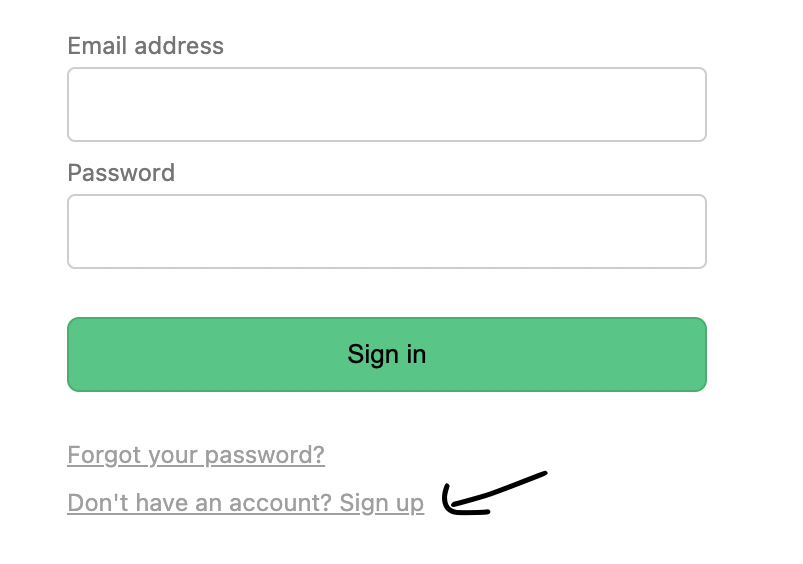
Task: Select the text box under Email address
Action: (x=386, y=104)
